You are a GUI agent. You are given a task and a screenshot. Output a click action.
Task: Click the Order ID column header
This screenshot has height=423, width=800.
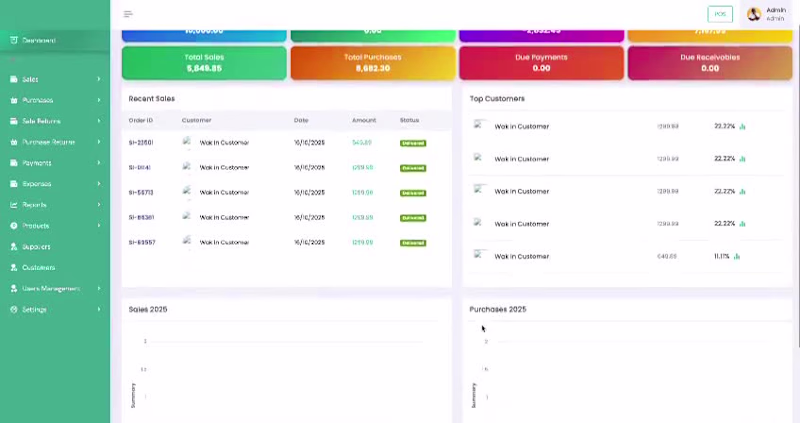click(x=141, y=120)
